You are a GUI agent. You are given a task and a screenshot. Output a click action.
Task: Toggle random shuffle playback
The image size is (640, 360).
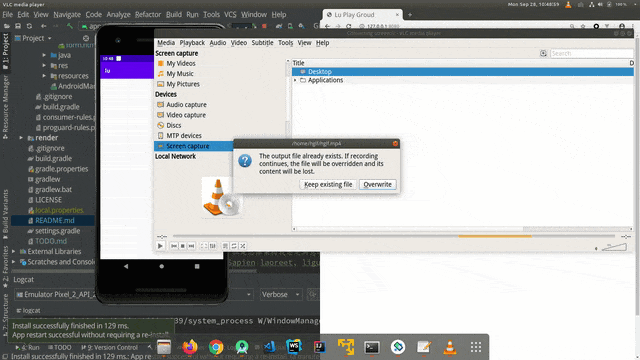243,246
